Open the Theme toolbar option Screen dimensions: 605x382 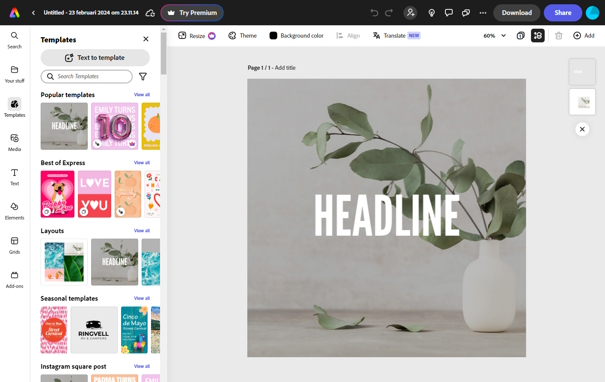pos(242,35)
